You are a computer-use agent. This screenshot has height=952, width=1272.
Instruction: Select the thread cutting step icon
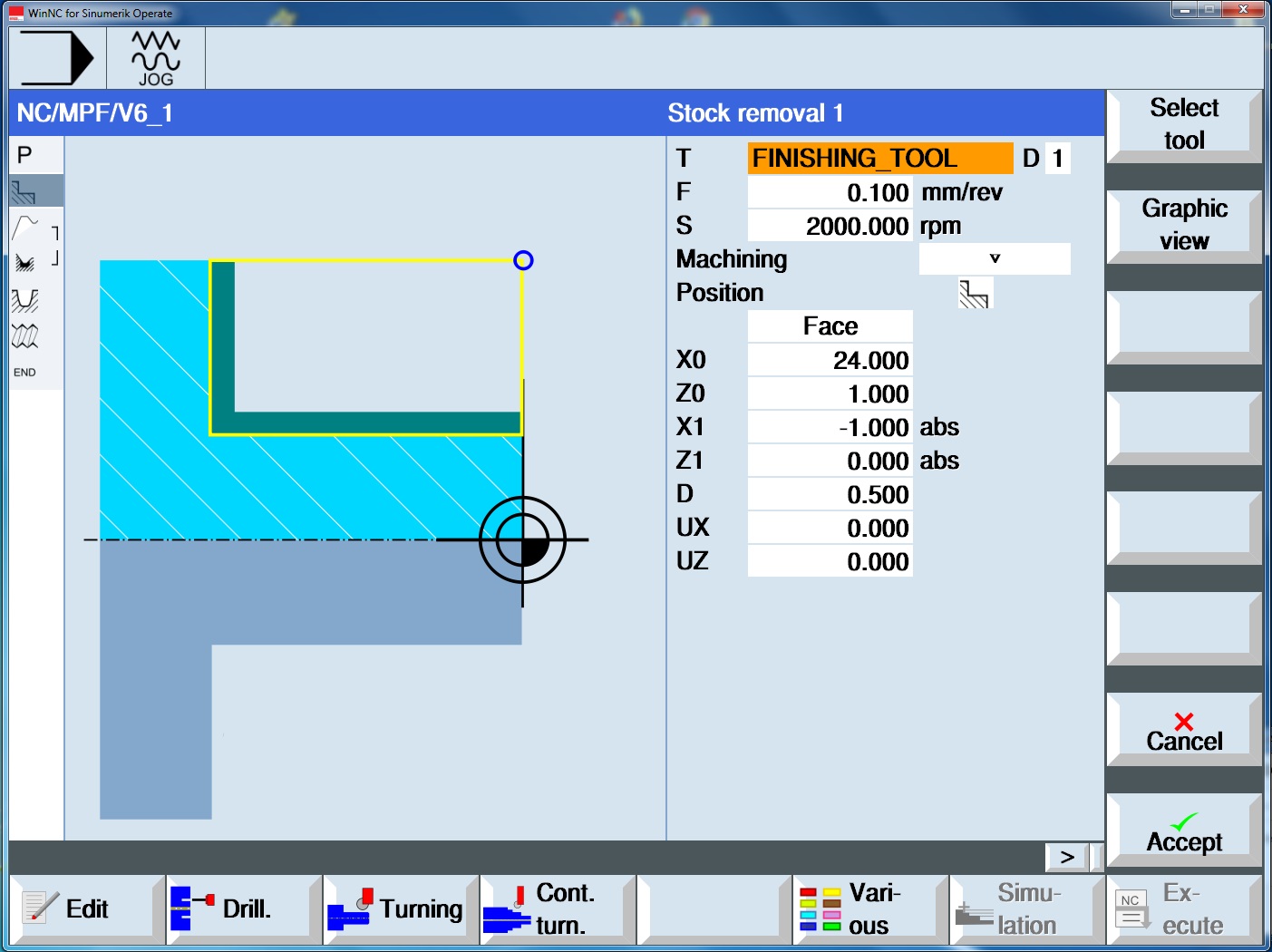coord(24,335)
